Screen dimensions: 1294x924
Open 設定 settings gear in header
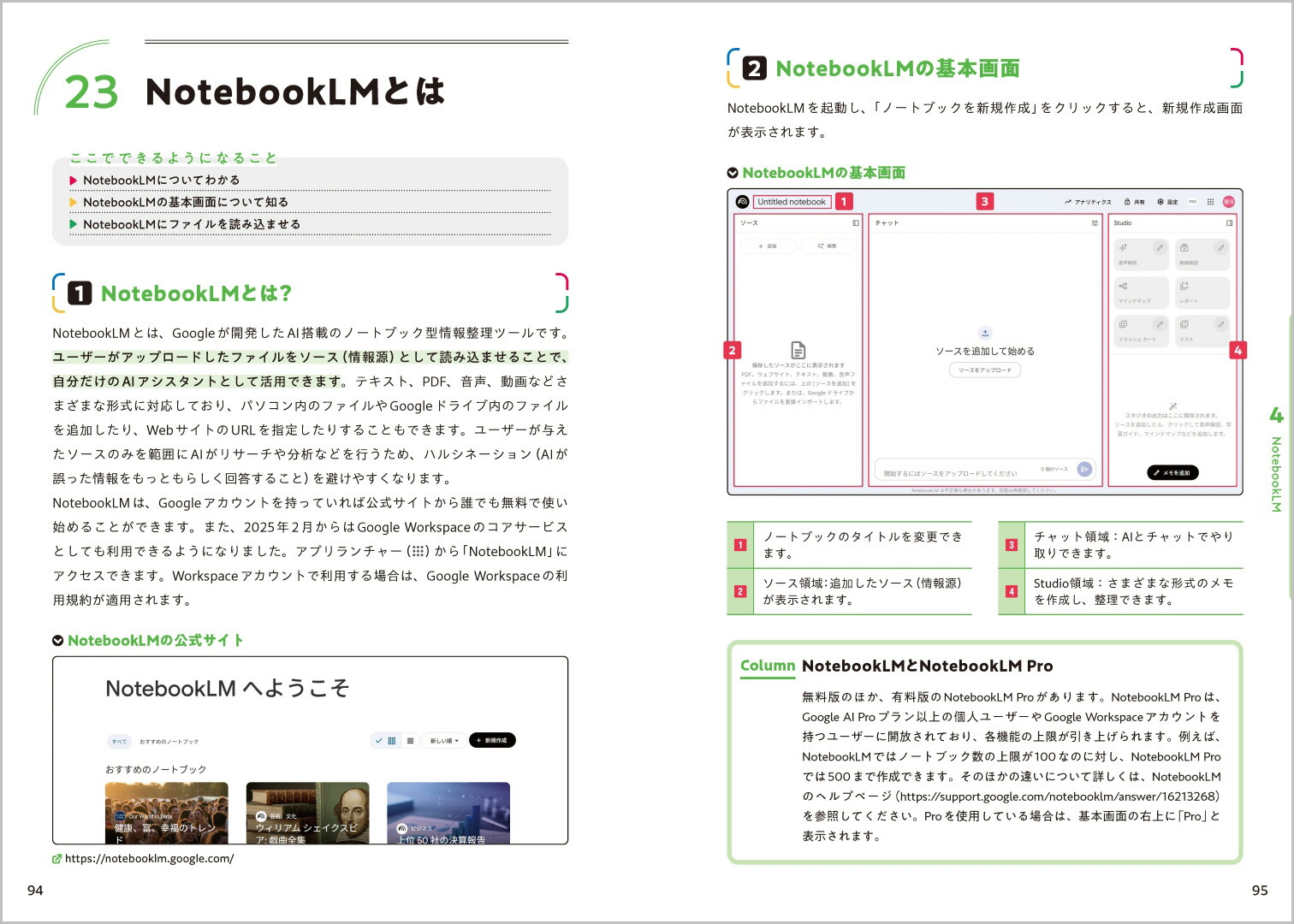pyautogui.click(x=1167, y=202)
